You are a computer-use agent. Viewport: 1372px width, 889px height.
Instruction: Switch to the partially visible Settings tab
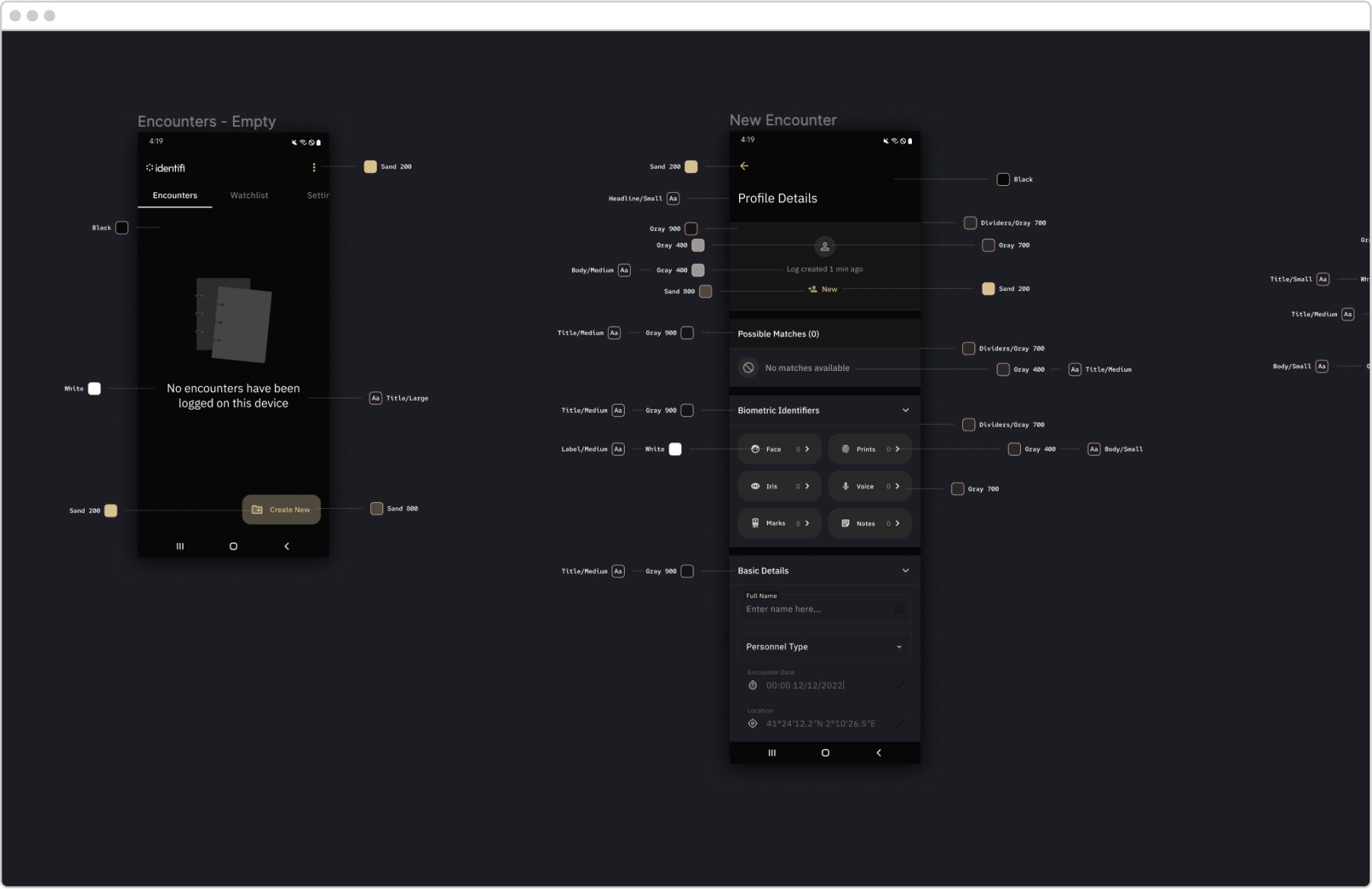click(x=318, y=196)
